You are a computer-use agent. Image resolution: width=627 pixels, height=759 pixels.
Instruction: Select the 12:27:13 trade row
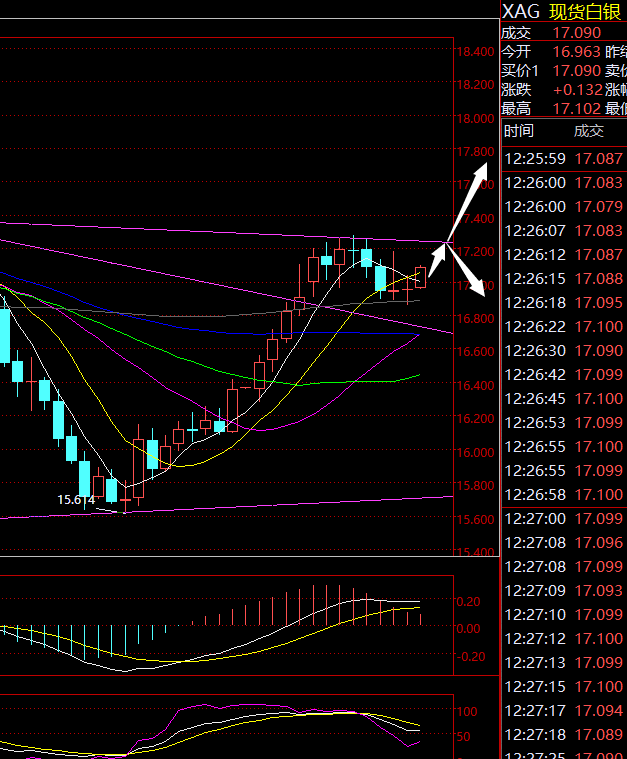[564, 663]
